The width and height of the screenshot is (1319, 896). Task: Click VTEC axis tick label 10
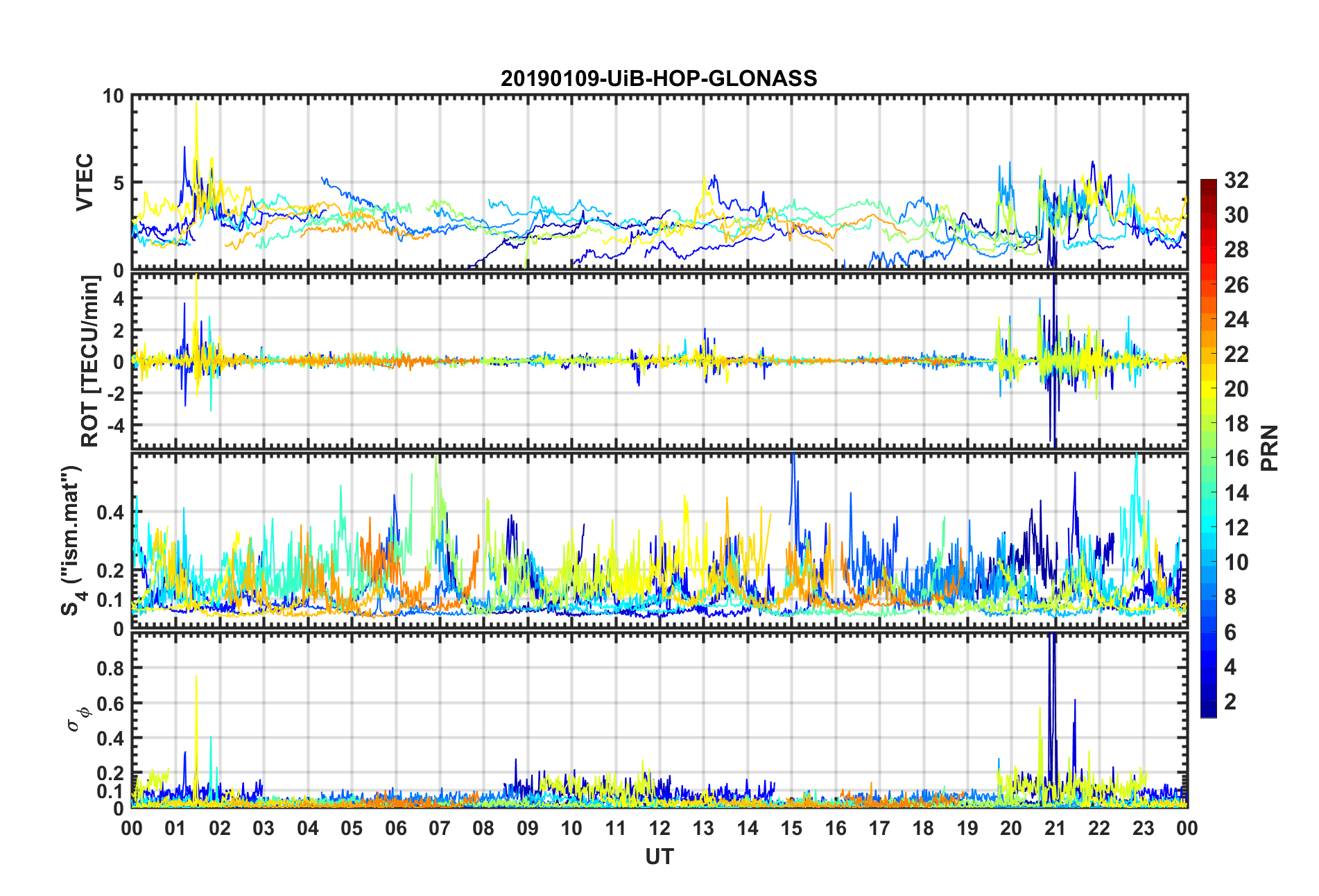click(112, 96)
